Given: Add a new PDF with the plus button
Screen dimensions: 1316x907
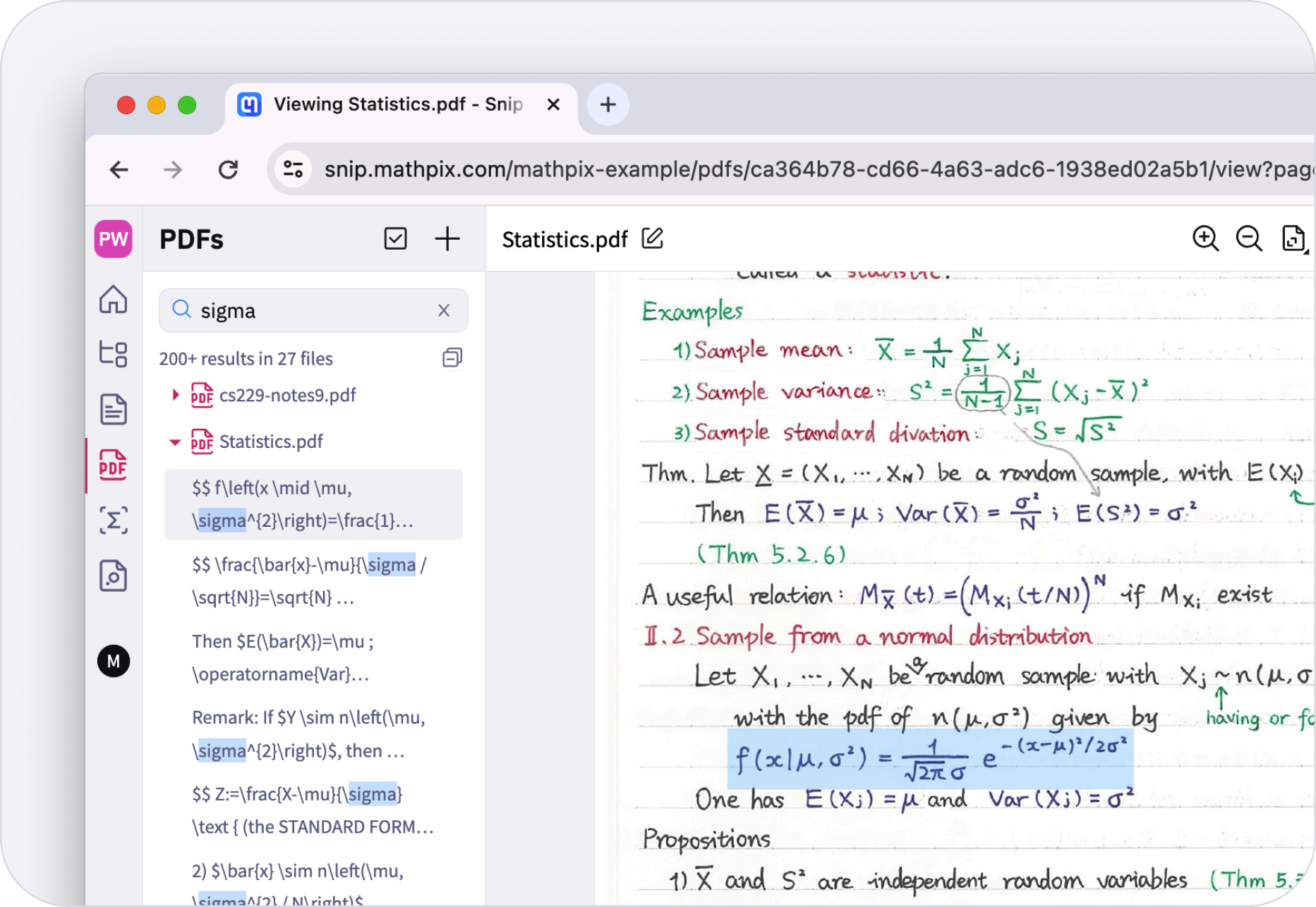Looking at the screenshot, I should pos(447,239).
